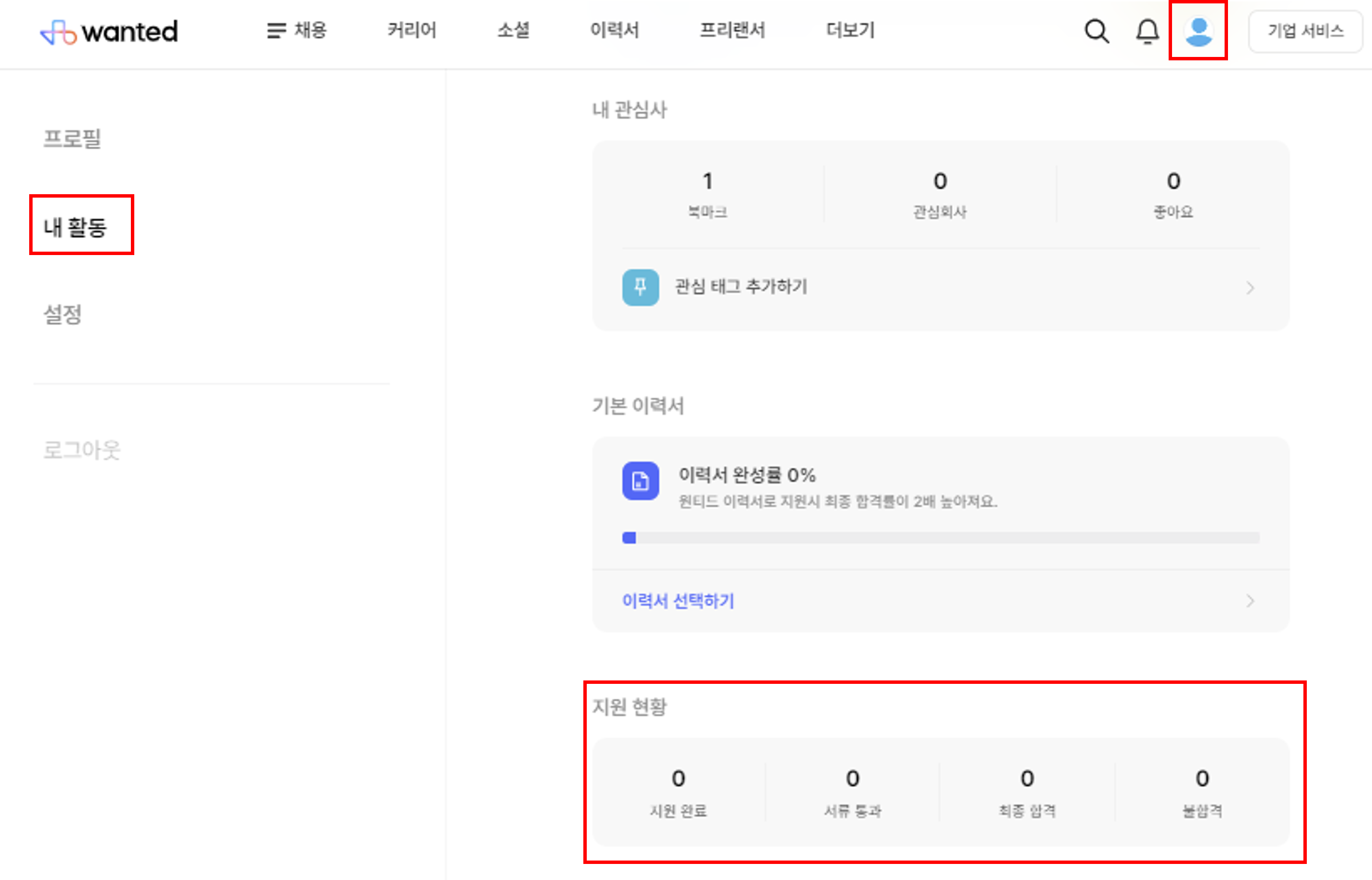Expand the 이력서 선택하기 chevron arrow

click(x=1250, y=601)
